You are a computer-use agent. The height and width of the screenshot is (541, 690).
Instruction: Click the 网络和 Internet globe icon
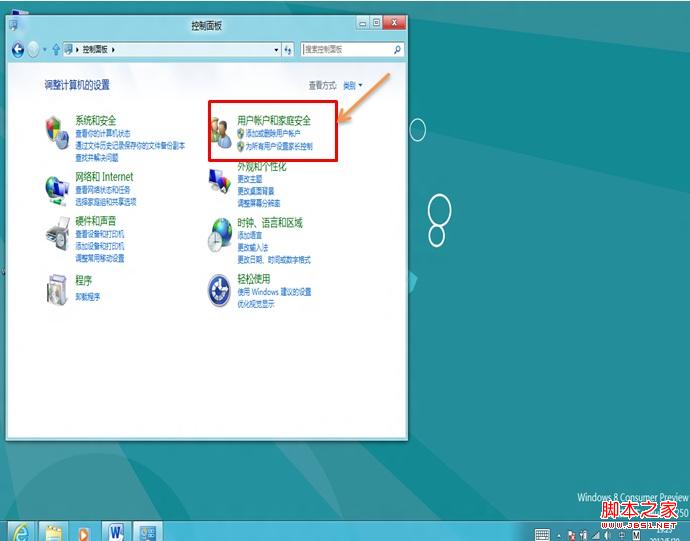pyautogui.click(x=57, y=191)
